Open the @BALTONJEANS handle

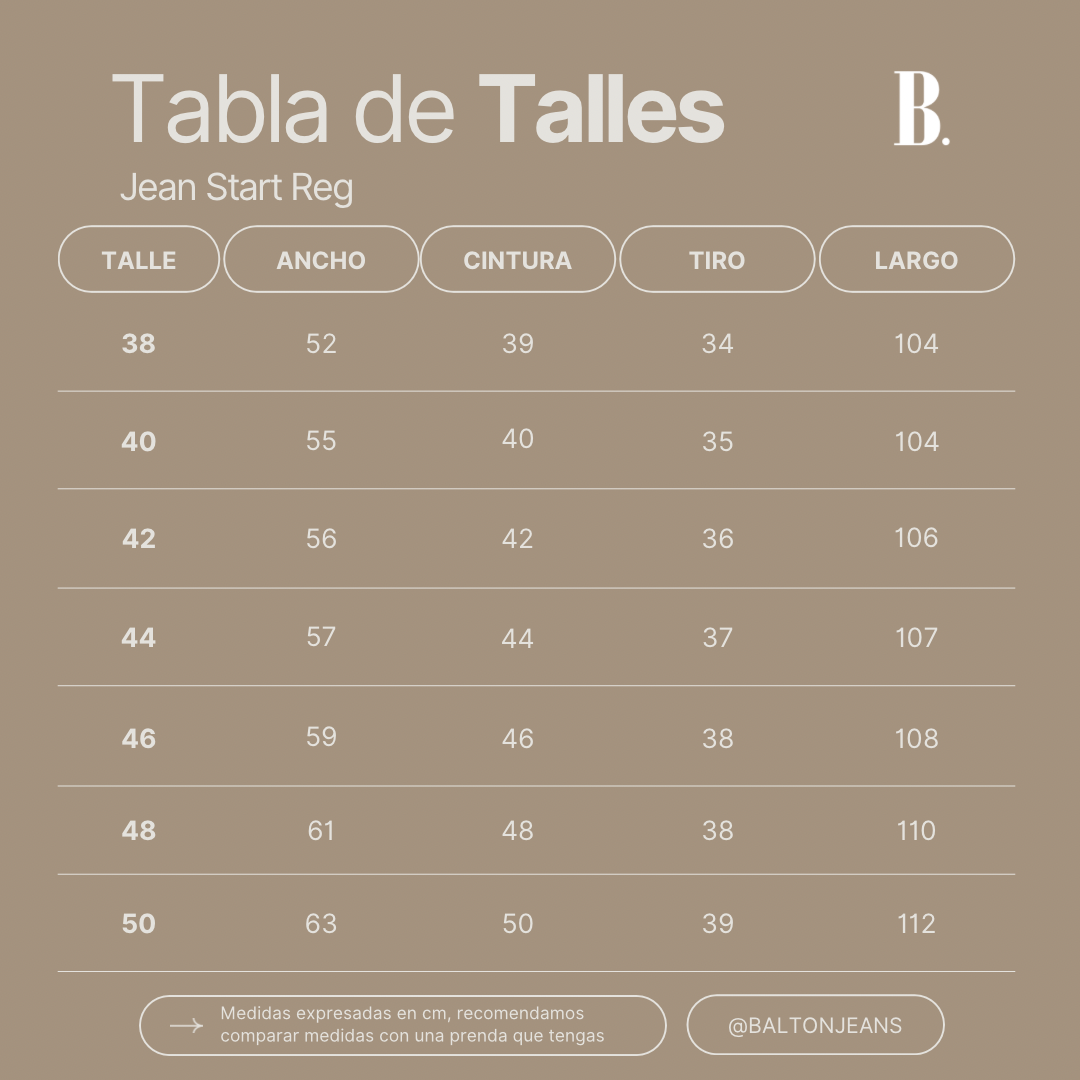click(x=815, y=1025)
